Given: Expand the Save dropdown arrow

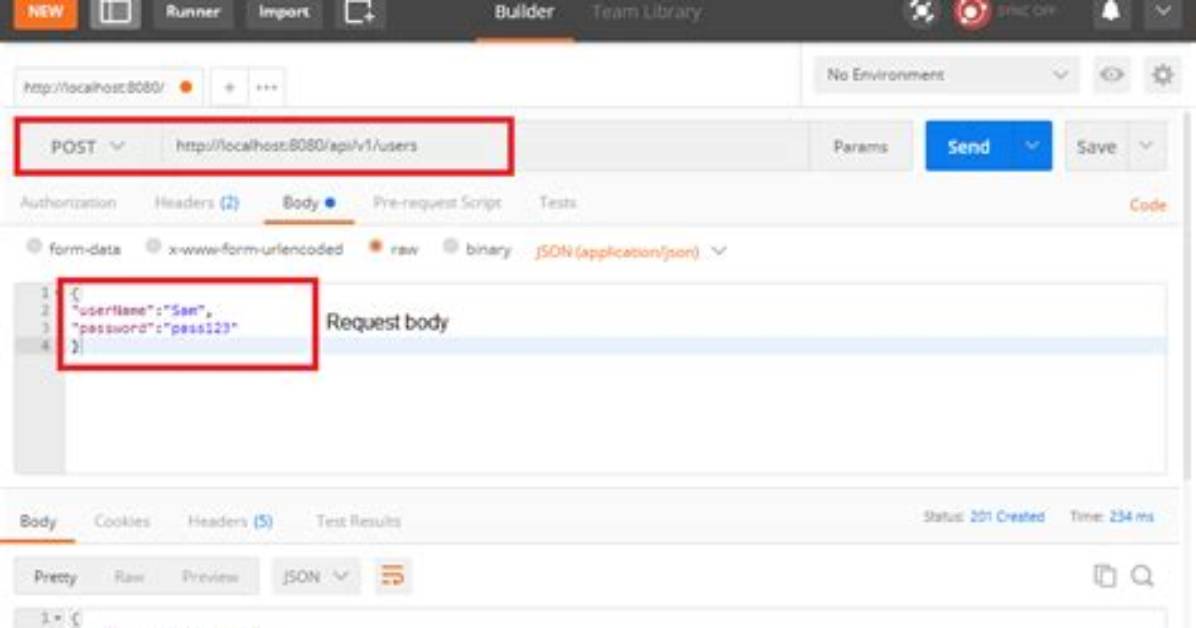Looking at the screenshot, I should click(1146, 146).
